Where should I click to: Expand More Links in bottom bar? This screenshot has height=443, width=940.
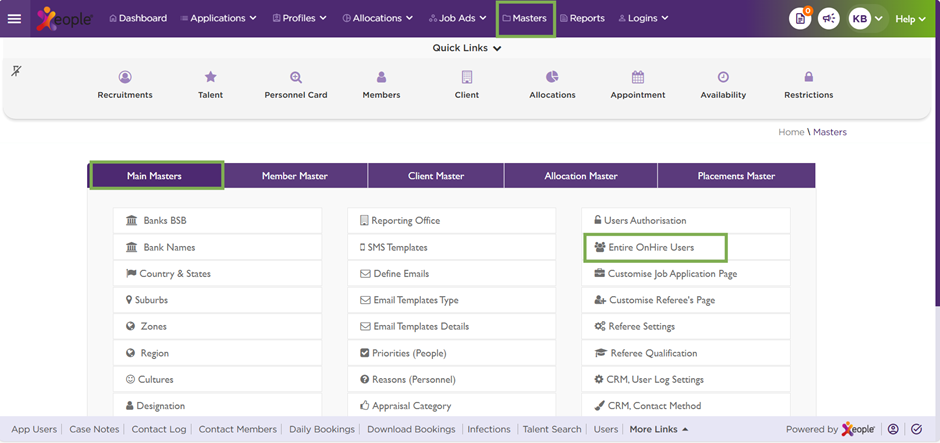pyautogui.click(x=658, y=429)
